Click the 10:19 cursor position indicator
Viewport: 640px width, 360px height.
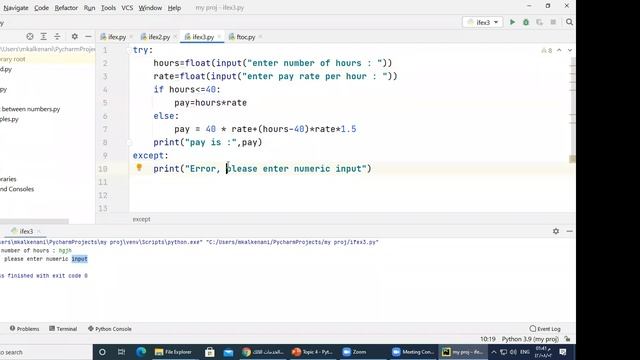pos(487,339)
